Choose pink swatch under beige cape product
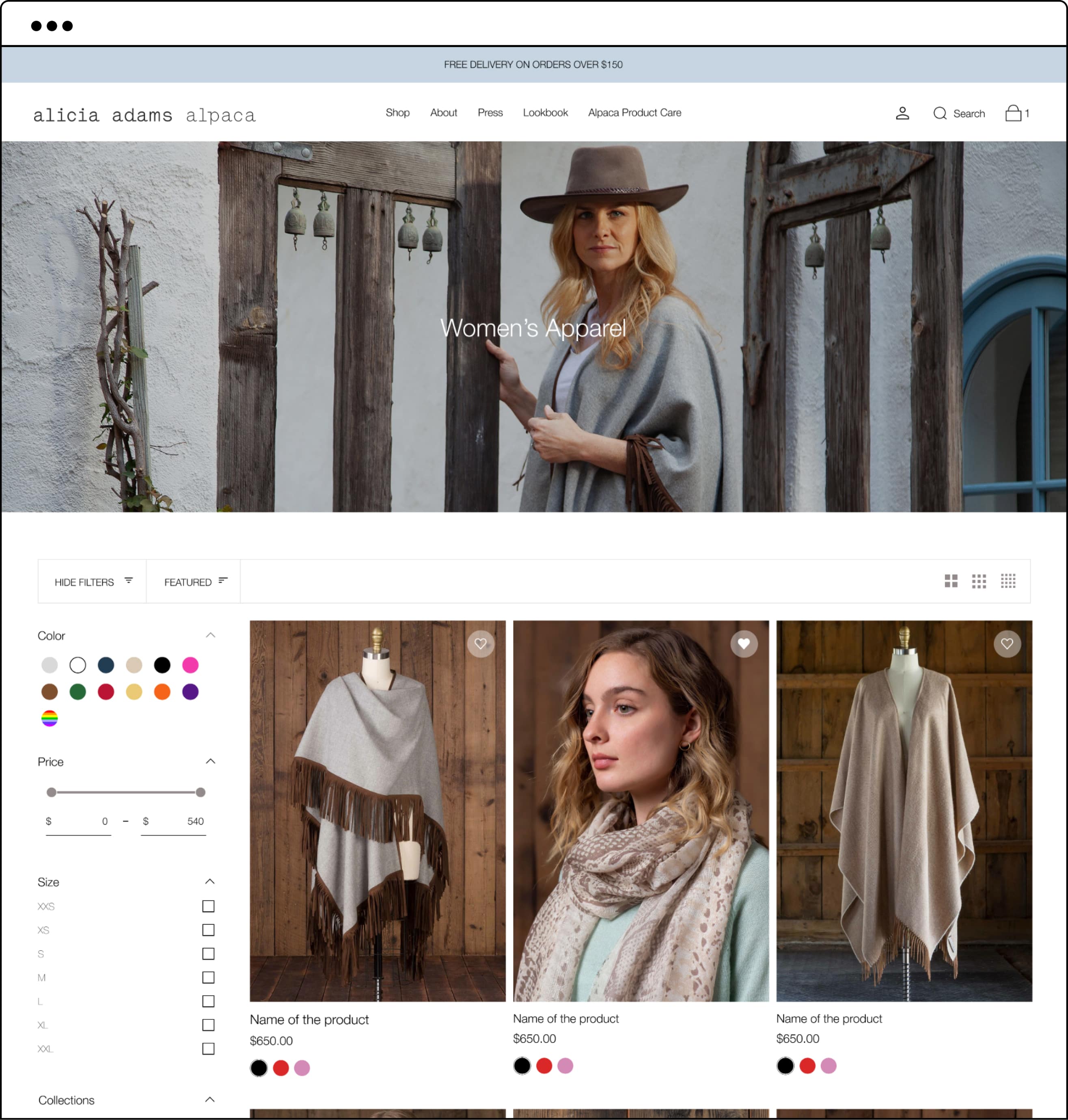This screenshot has height=1120, width=1068. pyautogui.click(x=829, y=1066)
